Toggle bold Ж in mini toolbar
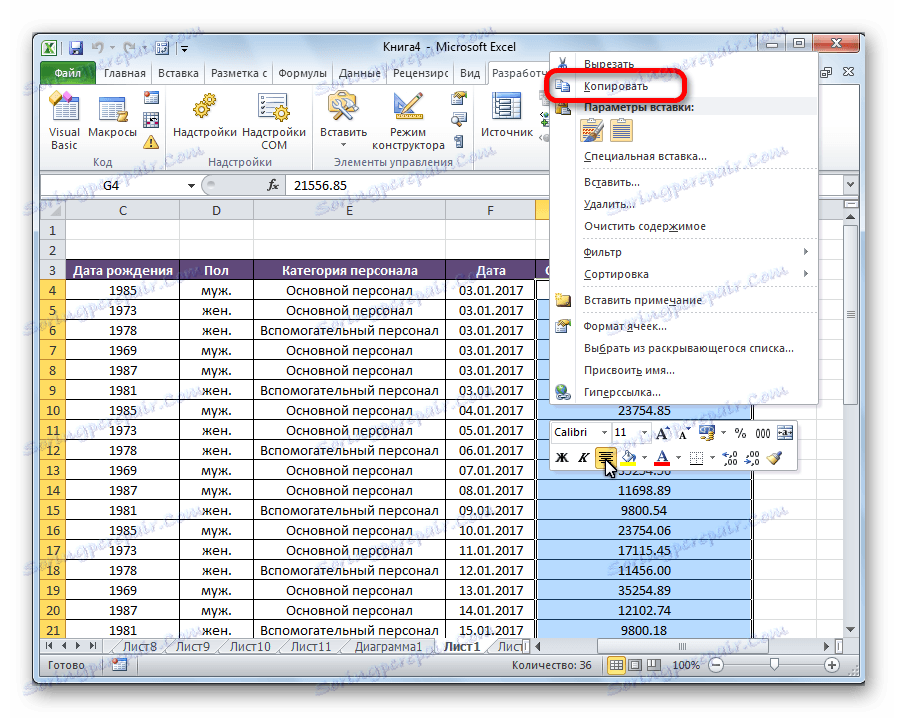 562,458
